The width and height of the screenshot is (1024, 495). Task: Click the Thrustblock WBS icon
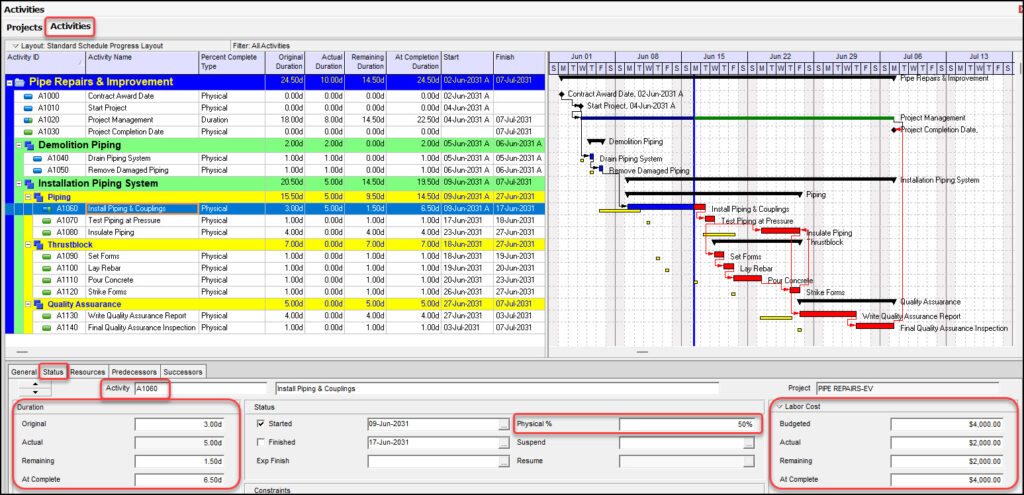coord(39,244)
